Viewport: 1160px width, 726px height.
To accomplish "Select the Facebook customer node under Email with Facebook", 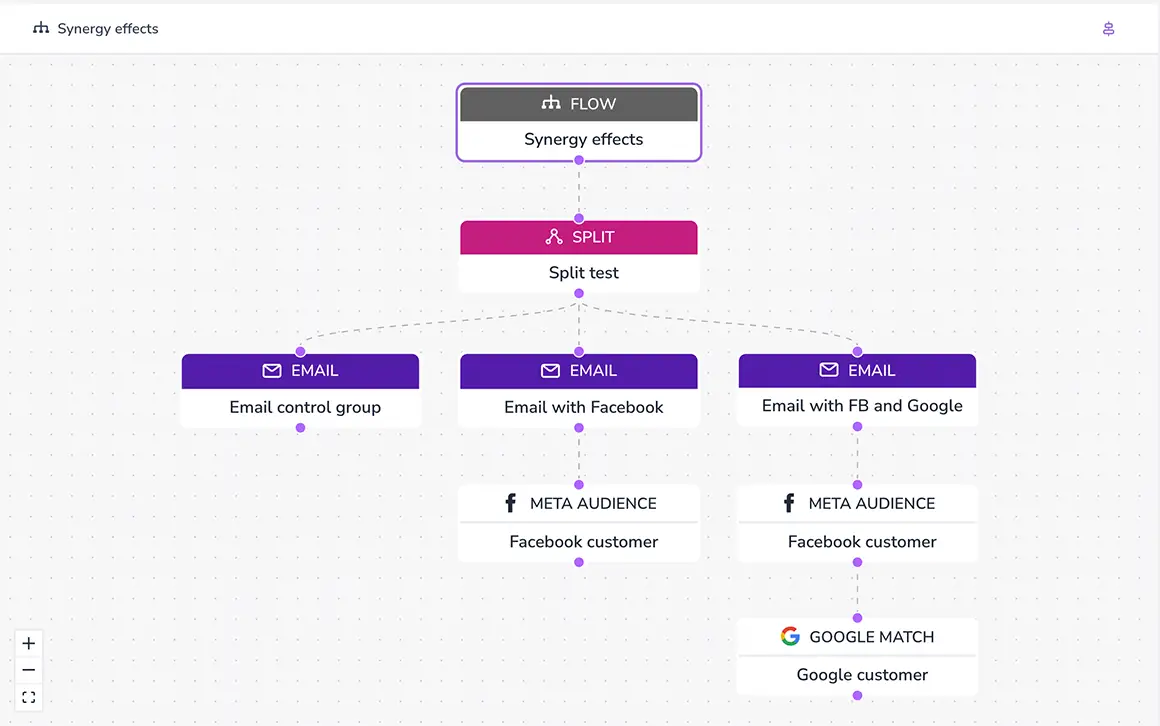I will coord(579,541).
